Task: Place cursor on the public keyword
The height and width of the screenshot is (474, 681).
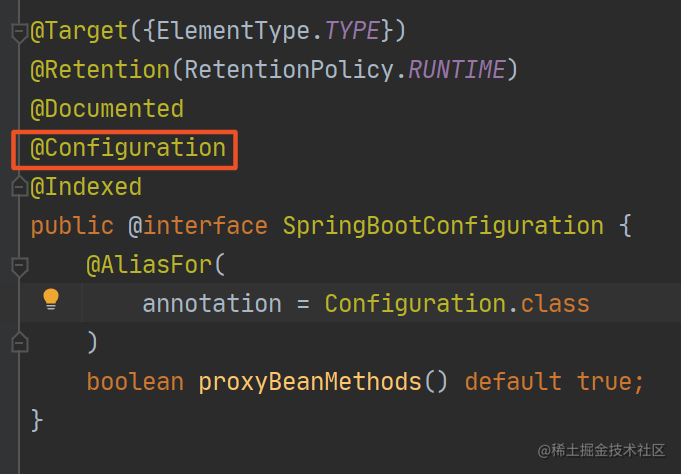Action: 72,226
